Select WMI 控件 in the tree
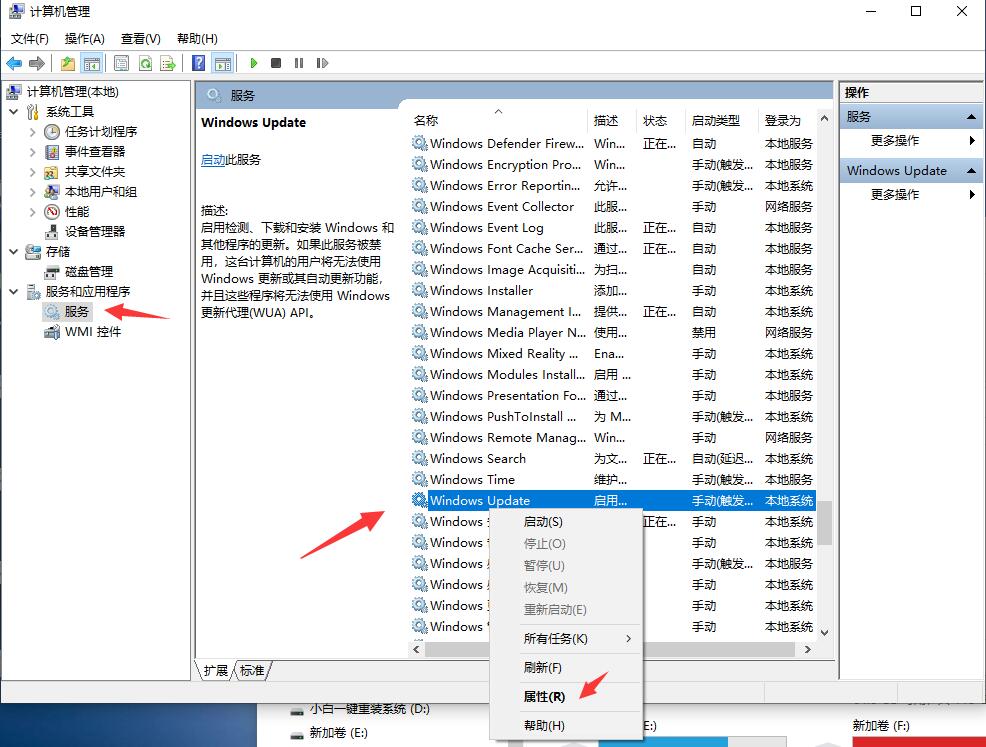 click(93, 331)
